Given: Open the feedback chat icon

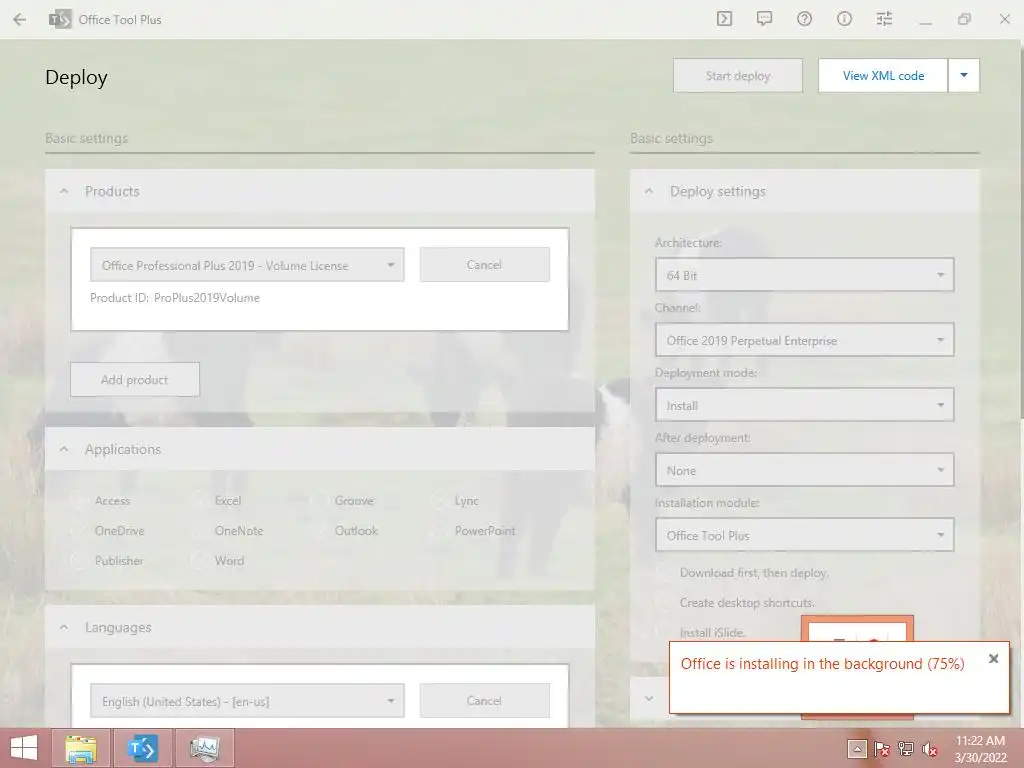Looking at the screenshot, I should point(764,19).
